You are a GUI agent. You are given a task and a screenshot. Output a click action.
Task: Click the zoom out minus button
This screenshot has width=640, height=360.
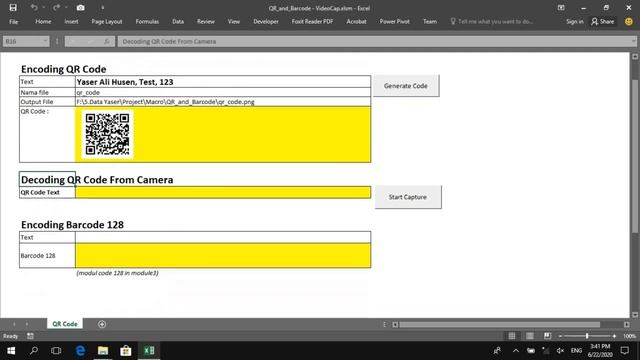560,336
